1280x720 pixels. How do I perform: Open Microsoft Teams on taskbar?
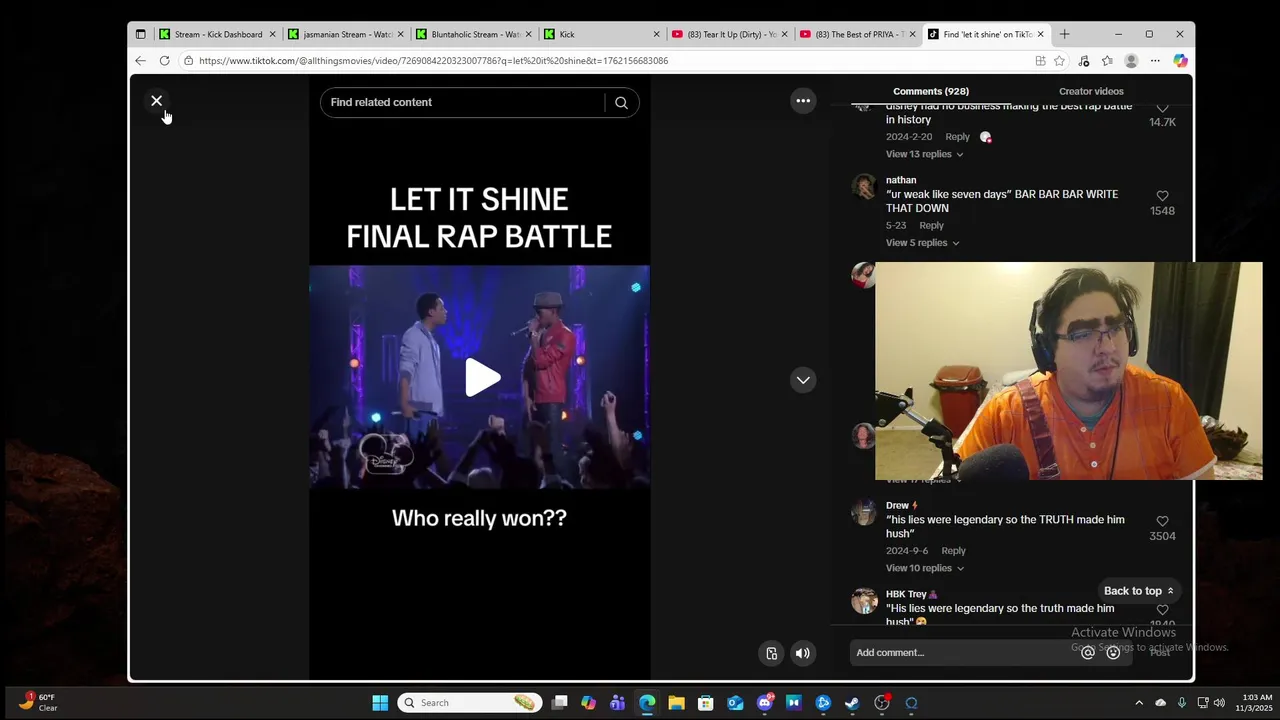pos(617,703)
